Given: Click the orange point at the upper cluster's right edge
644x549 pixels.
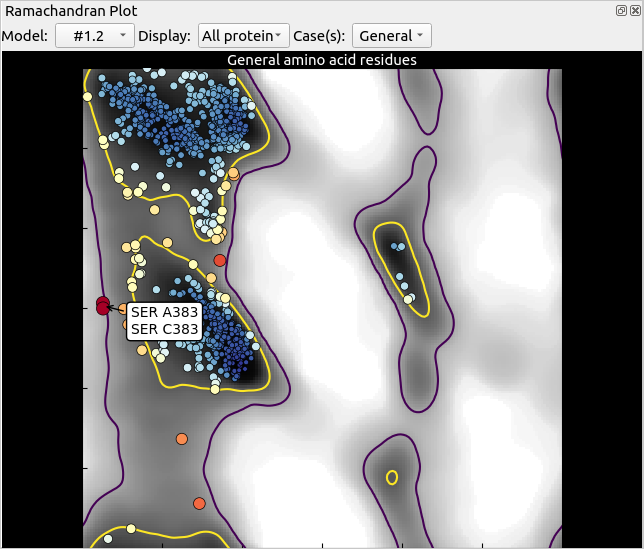Looking at the screenshot, I should (x=233, y=174).
